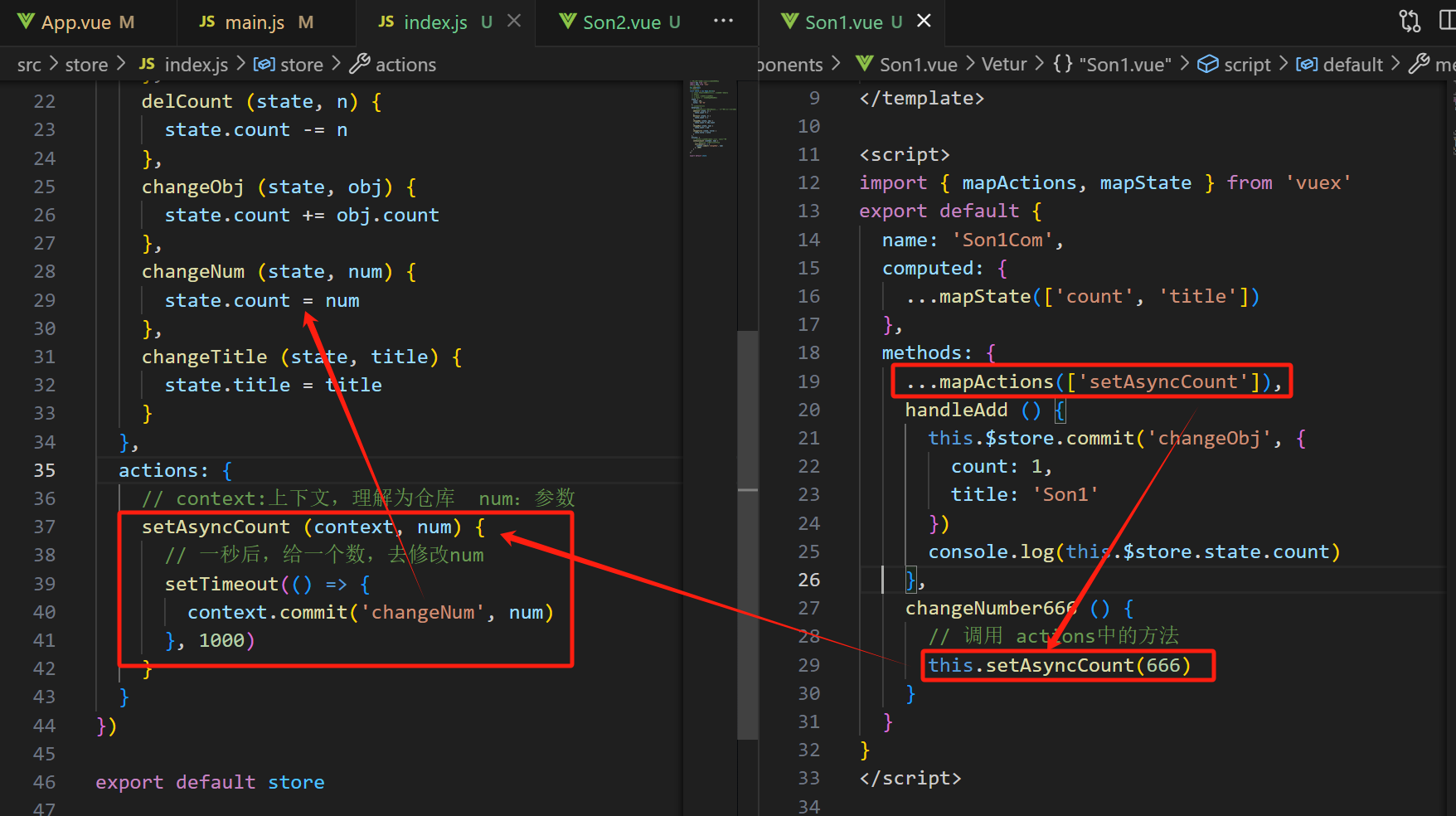Close the index.js tab
Image resolution: width=1456 pixels, height=816 pixels.
(514, 21)
